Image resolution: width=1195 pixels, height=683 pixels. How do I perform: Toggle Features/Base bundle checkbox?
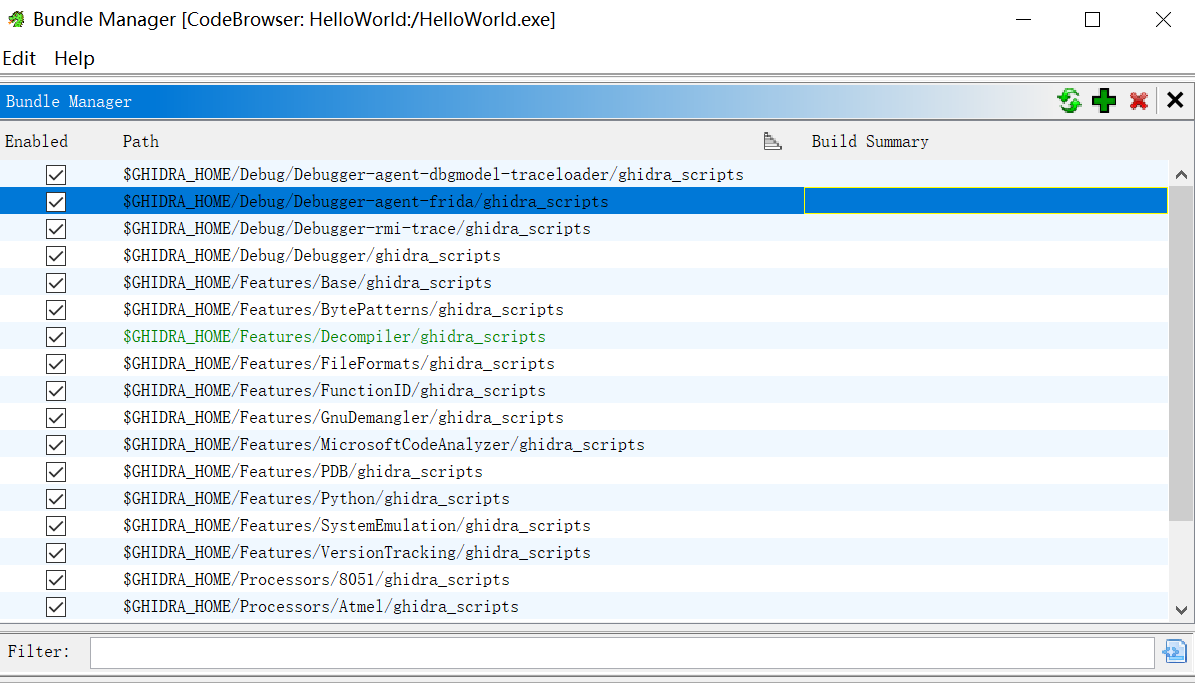coord(56,283)
